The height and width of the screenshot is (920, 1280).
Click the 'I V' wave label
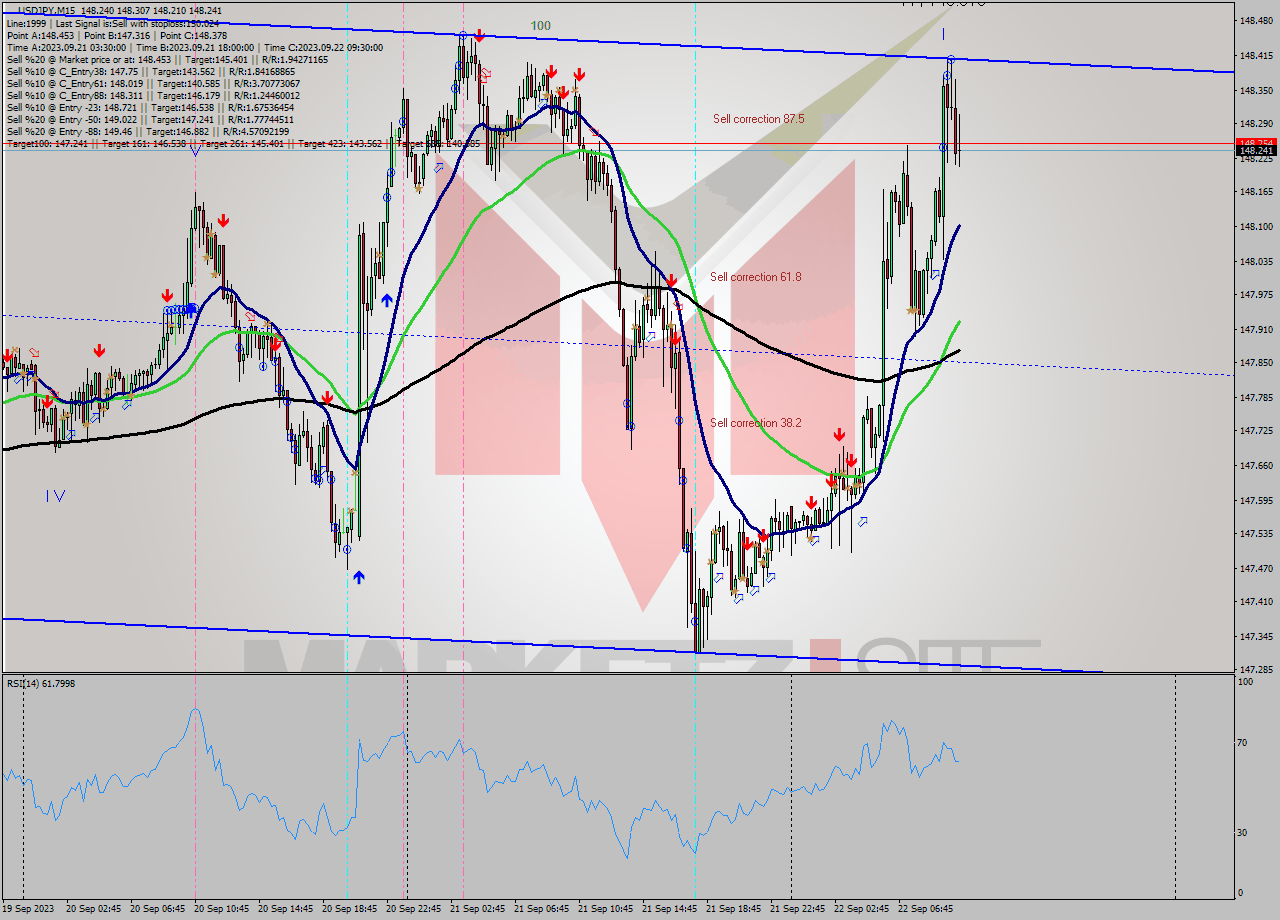[x=55, y=495]
